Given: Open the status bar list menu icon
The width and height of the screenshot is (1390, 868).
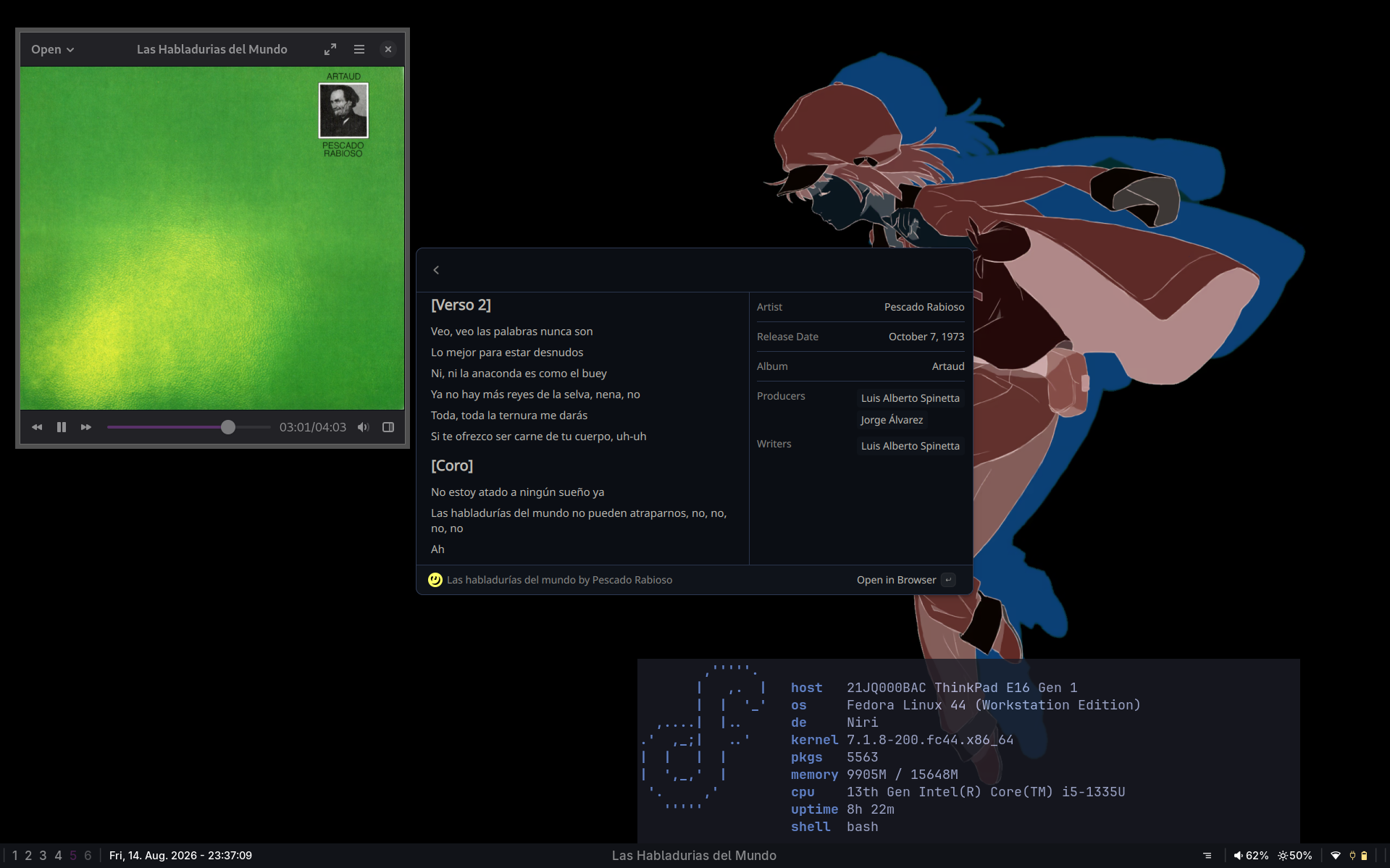Looking at the screenshot, I should pyautogui.click(x=1207, y=856).
